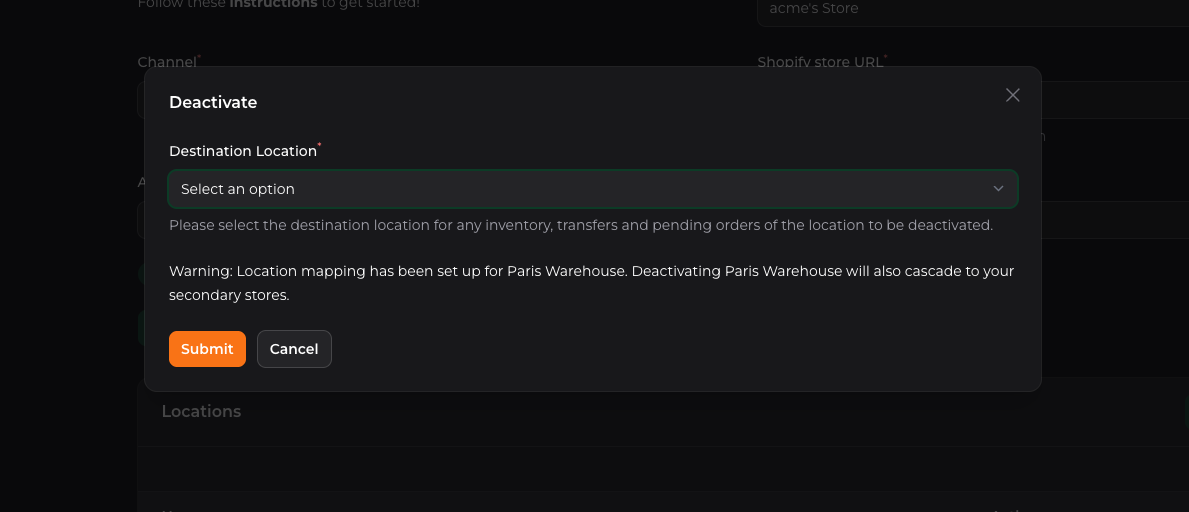Click the Destination Location field label
The height and width of the screenshot is (512, 1189).
[x=243, y=151]
